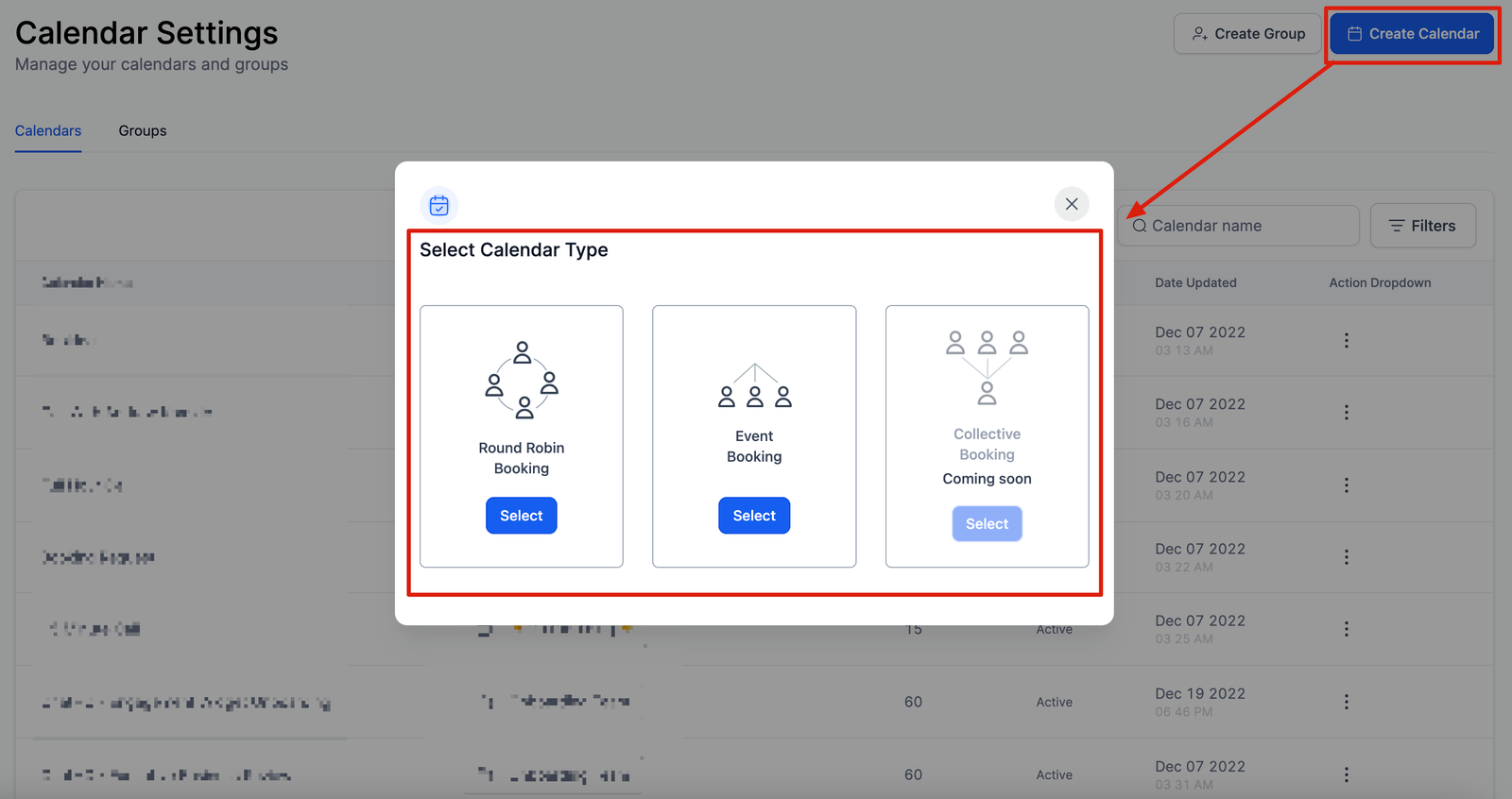Open the Calendars tab

pos(48,130)
